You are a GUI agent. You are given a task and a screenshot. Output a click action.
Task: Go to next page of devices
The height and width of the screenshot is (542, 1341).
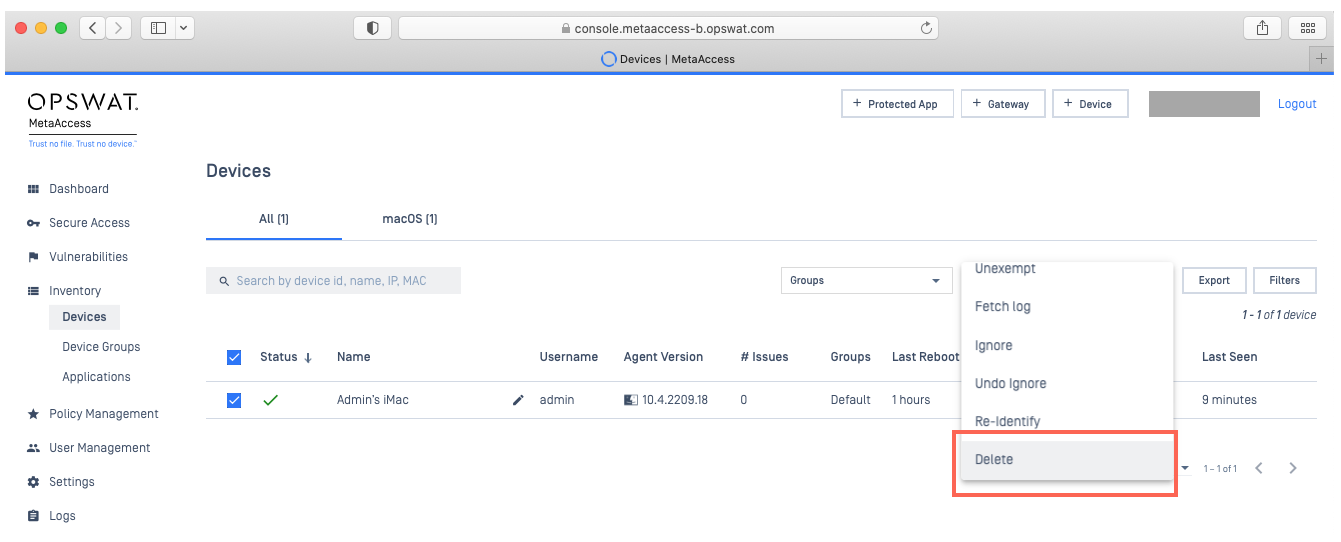(1293, 468)
